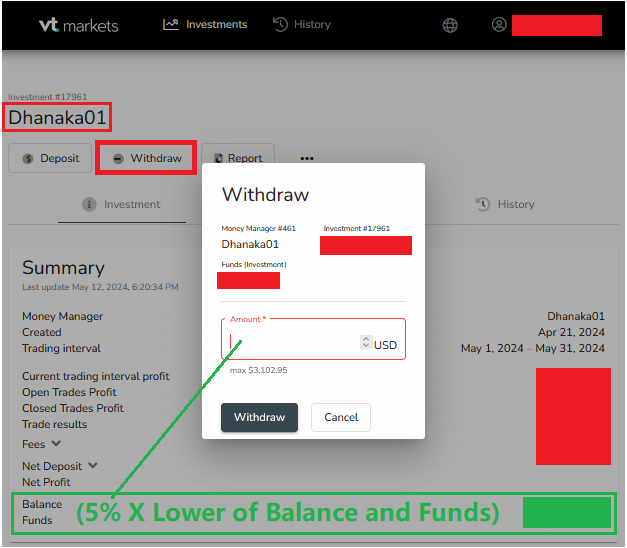
Task: Adjust the Amount field stepper arrows
Action: pos(365,343)
